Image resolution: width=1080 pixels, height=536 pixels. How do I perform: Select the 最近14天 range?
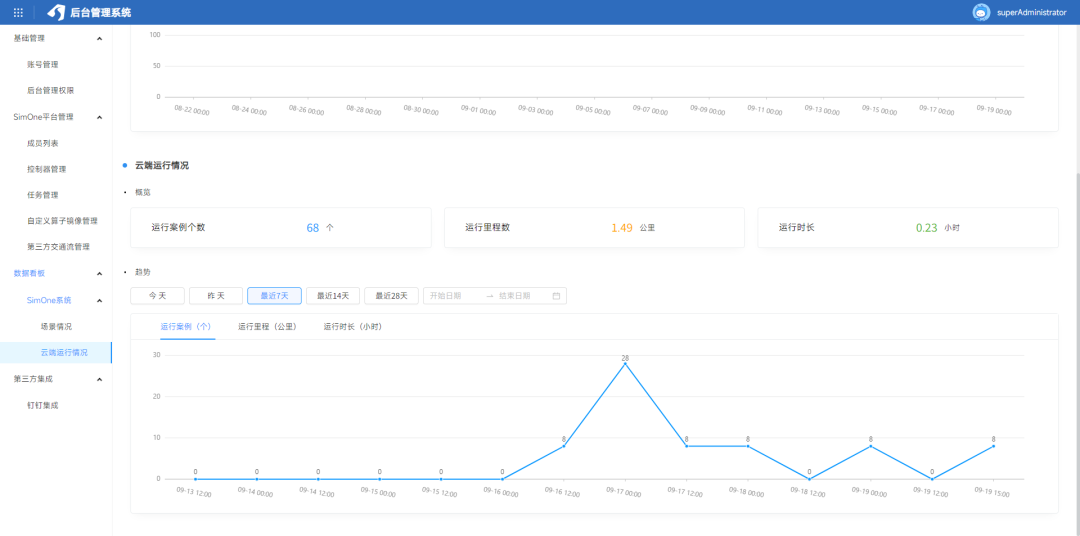click(333, 296)
